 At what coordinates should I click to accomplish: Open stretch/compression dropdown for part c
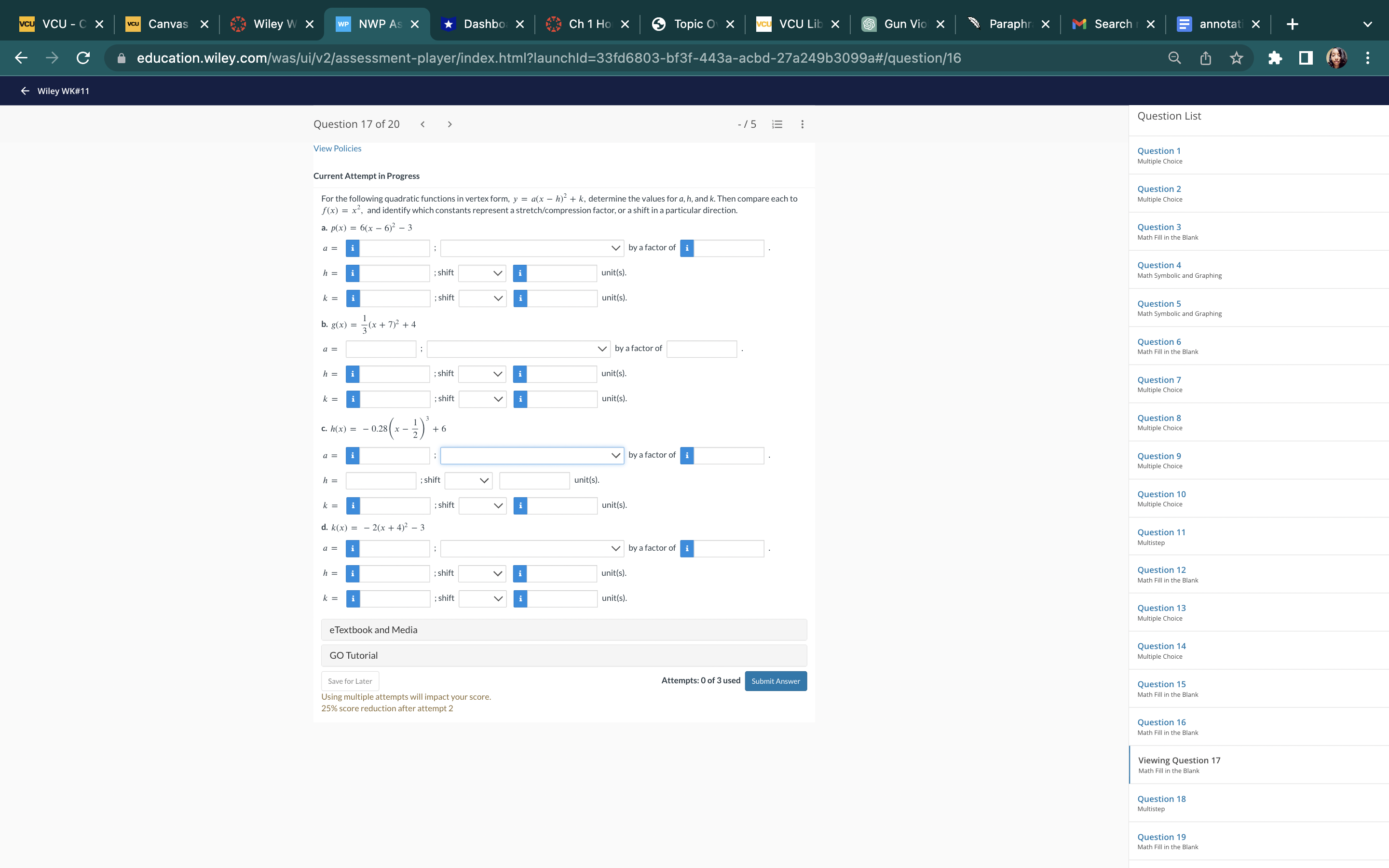[x=531, y=455]
